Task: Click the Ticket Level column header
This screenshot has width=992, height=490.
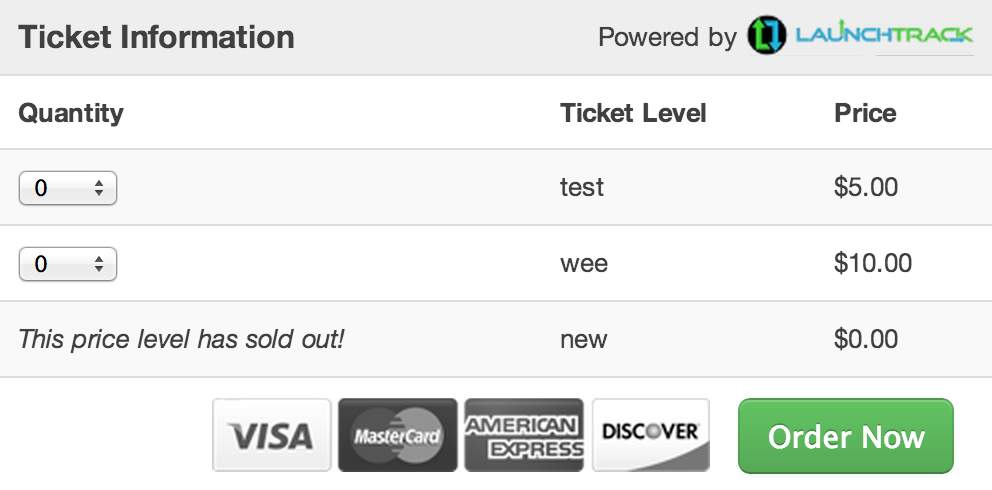Action: [633, 113]
